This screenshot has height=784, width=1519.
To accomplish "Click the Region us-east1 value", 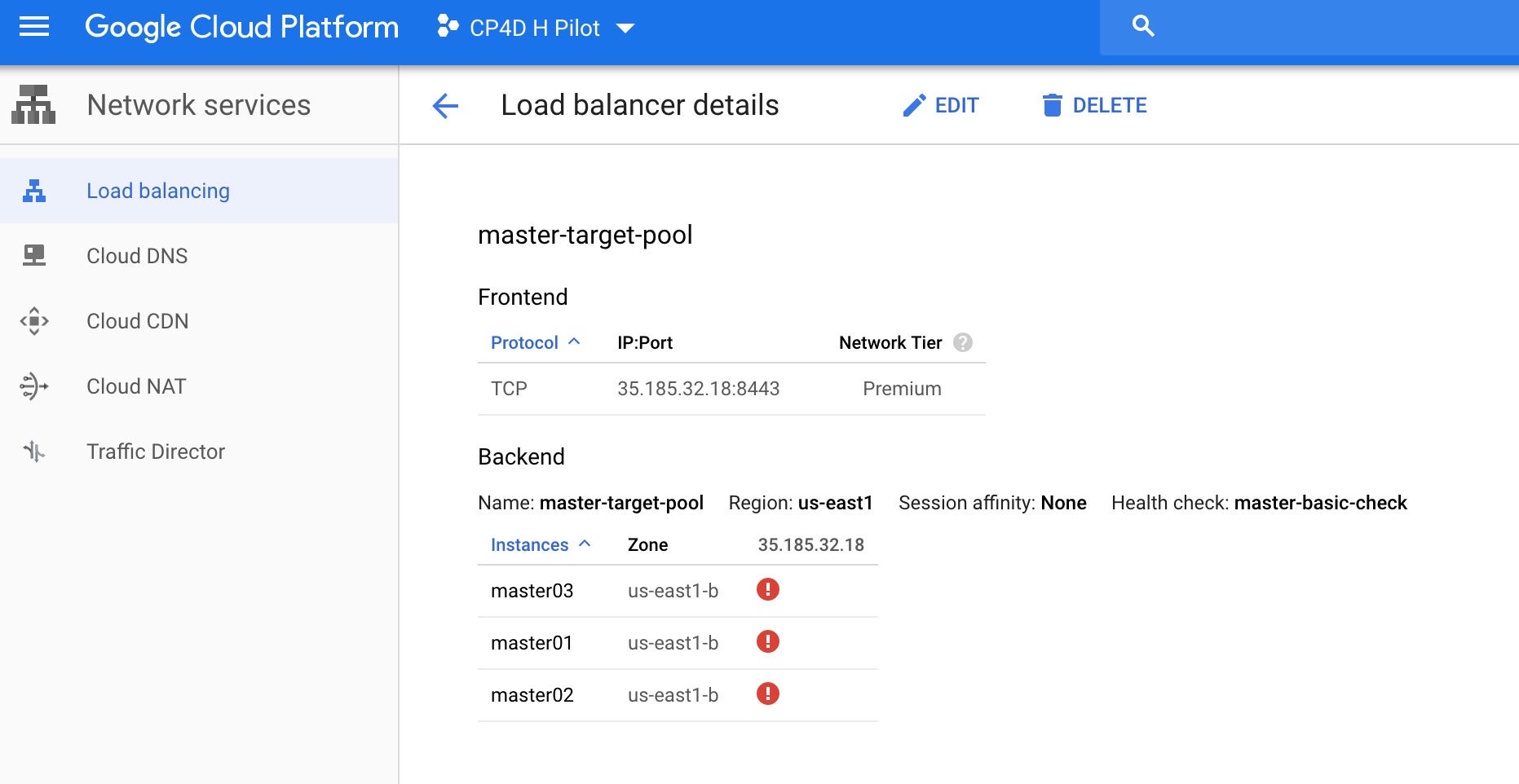I will (x=835, y=503).
